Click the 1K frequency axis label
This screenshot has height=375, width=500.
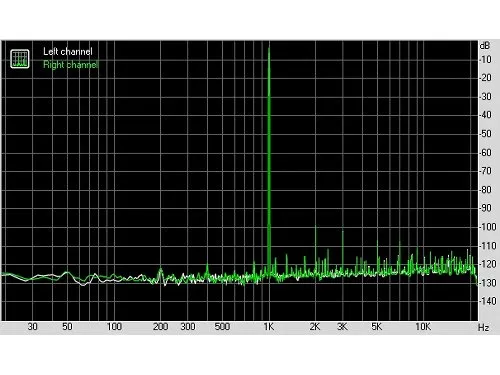coord(269,327)
